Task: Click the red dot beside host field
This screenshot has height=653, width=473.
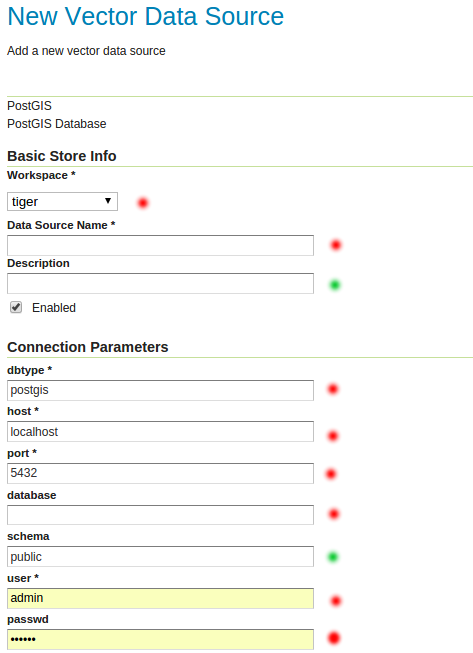Action: pyautogui.click(x=333, y=436)
